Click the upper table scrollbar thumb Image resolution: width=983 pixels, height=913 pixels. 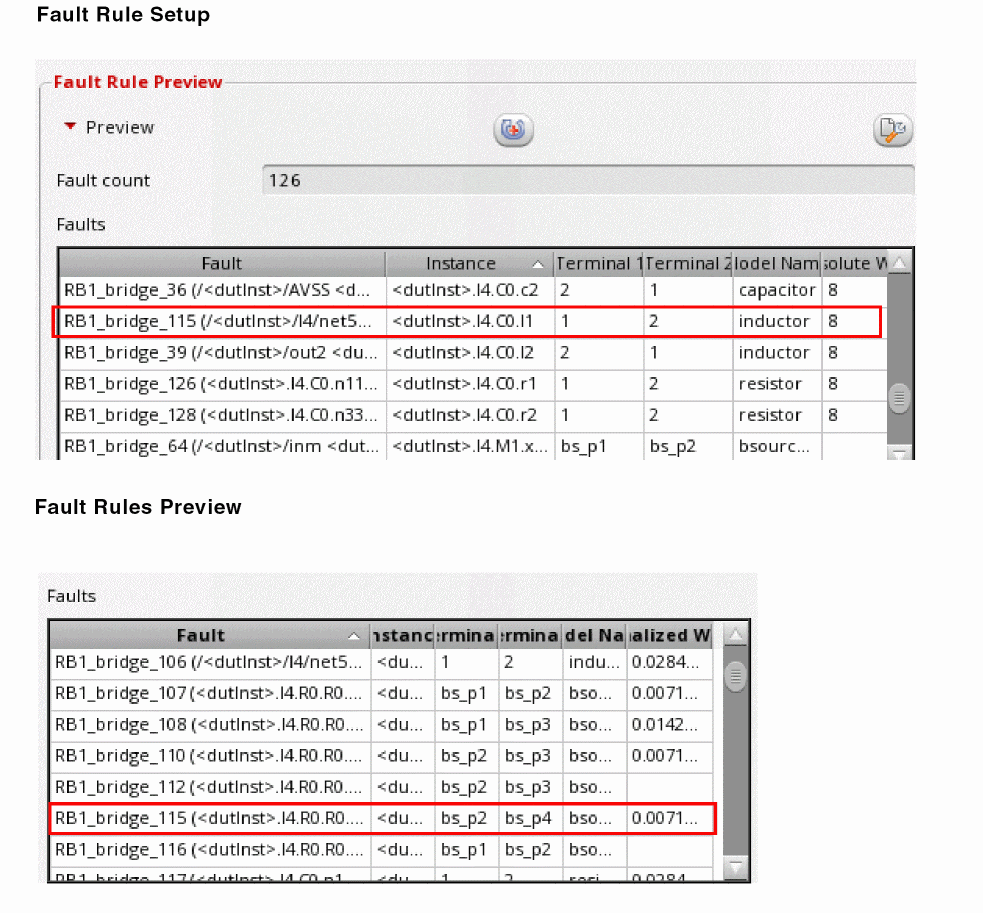[x=900, y=398]
